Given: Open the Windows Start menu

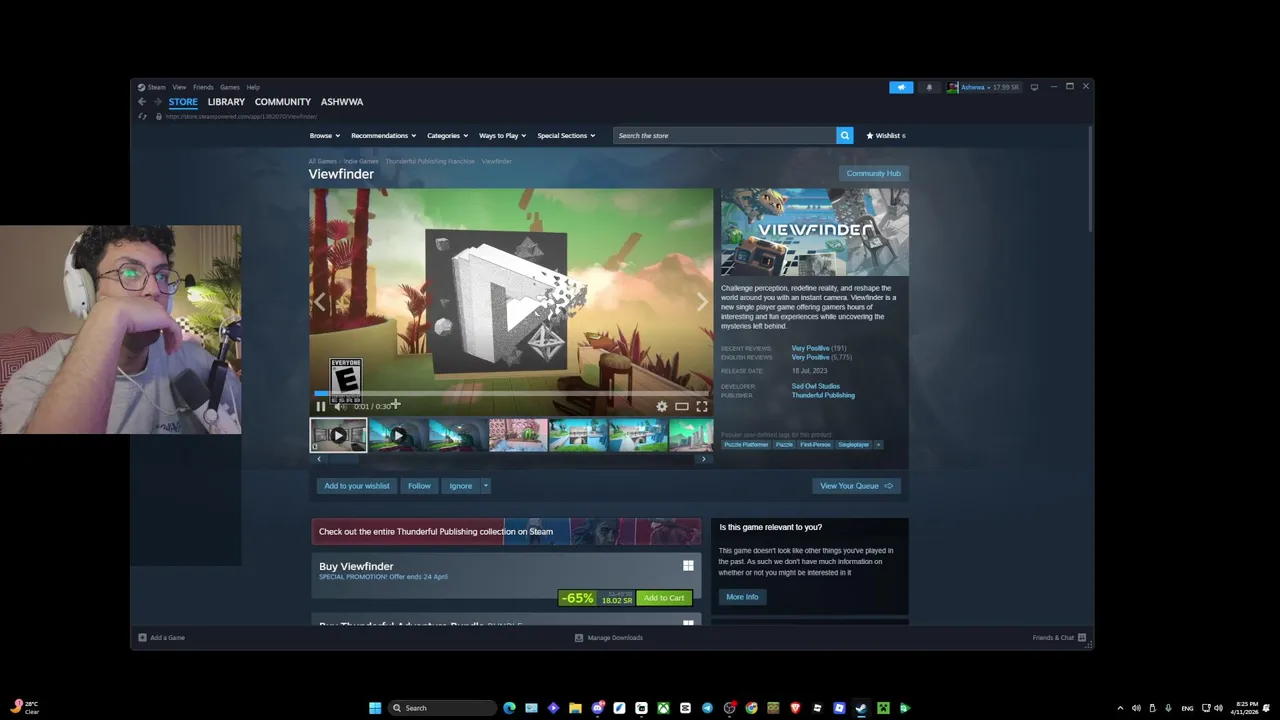Looking at the screenshot, I should [x=375, y=708].
